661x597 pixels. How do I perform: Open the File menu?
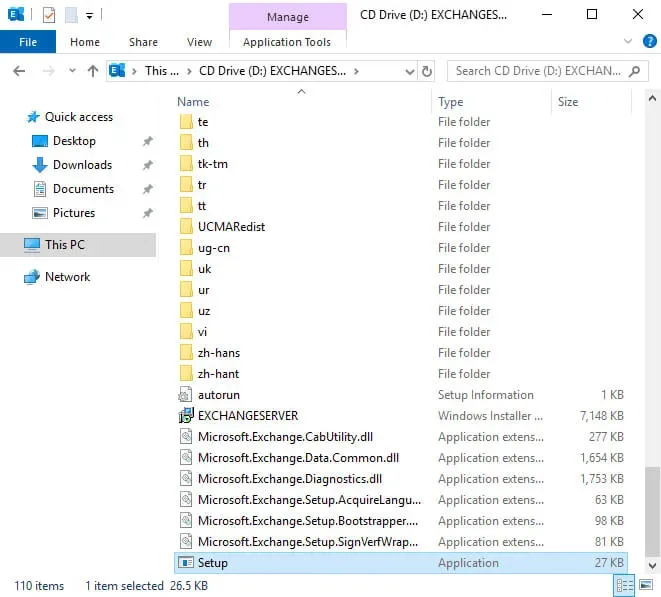(x=28, y=42)
